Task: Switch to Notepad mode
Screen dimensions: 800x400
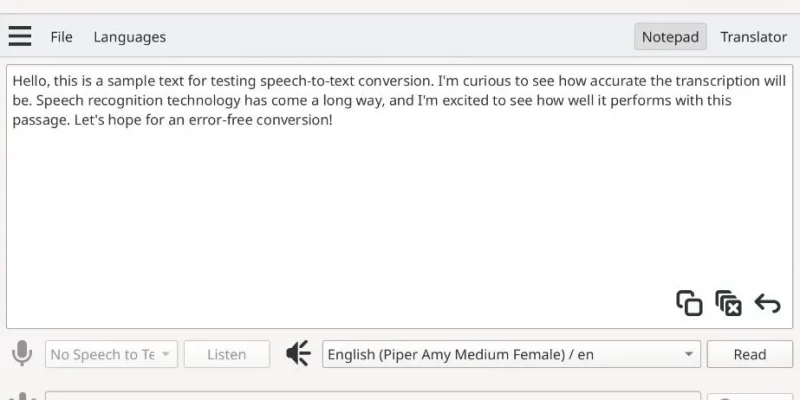Action: [670, 37]
